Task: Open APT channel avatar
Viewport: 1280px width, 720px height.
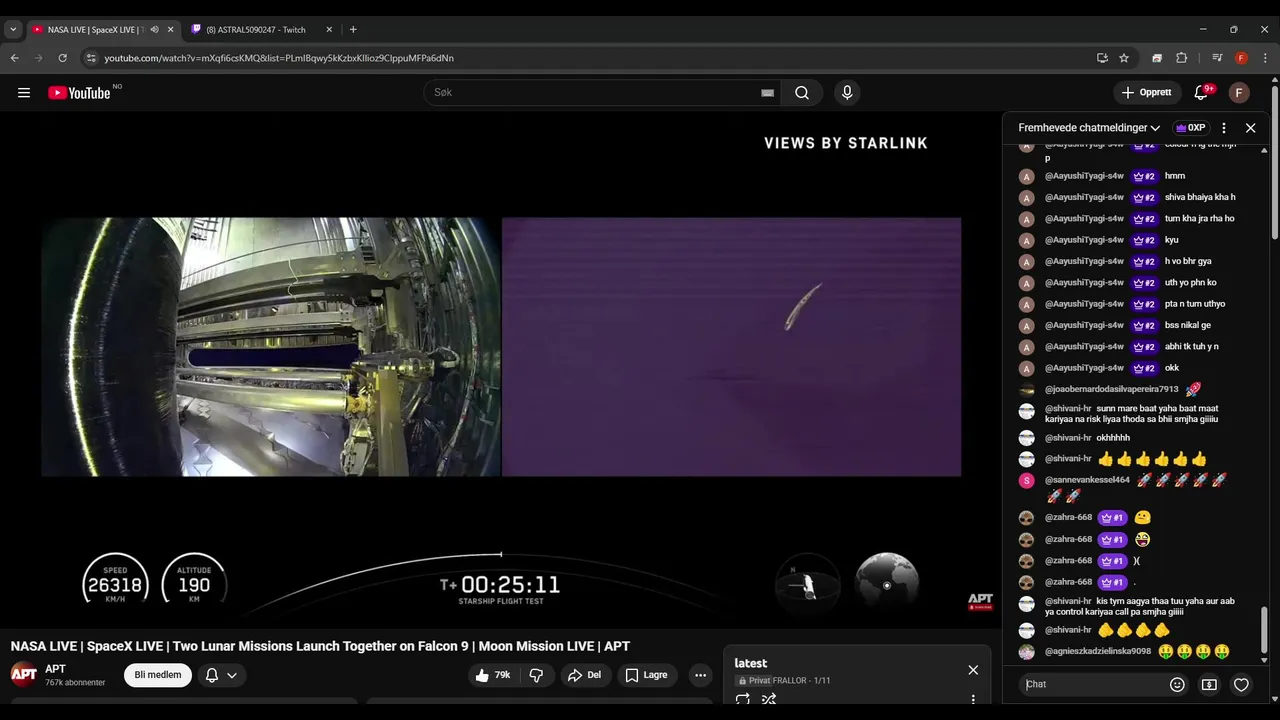Action: [24, 675]
